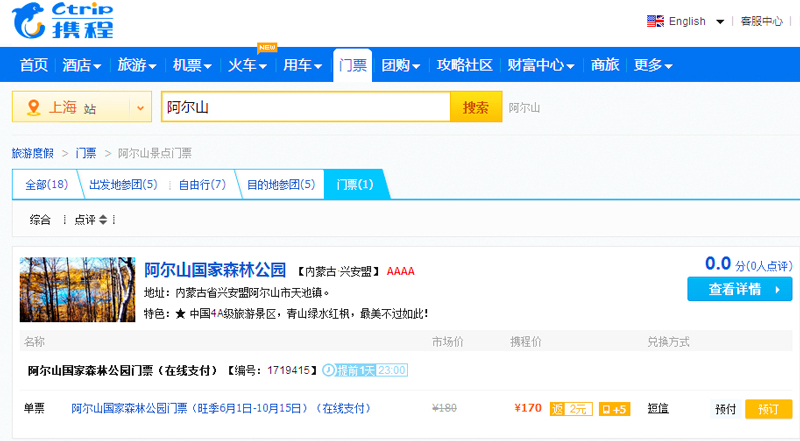Expand the 财富中心 menu dropdown

pyautogui.click(x=570, y=66)
